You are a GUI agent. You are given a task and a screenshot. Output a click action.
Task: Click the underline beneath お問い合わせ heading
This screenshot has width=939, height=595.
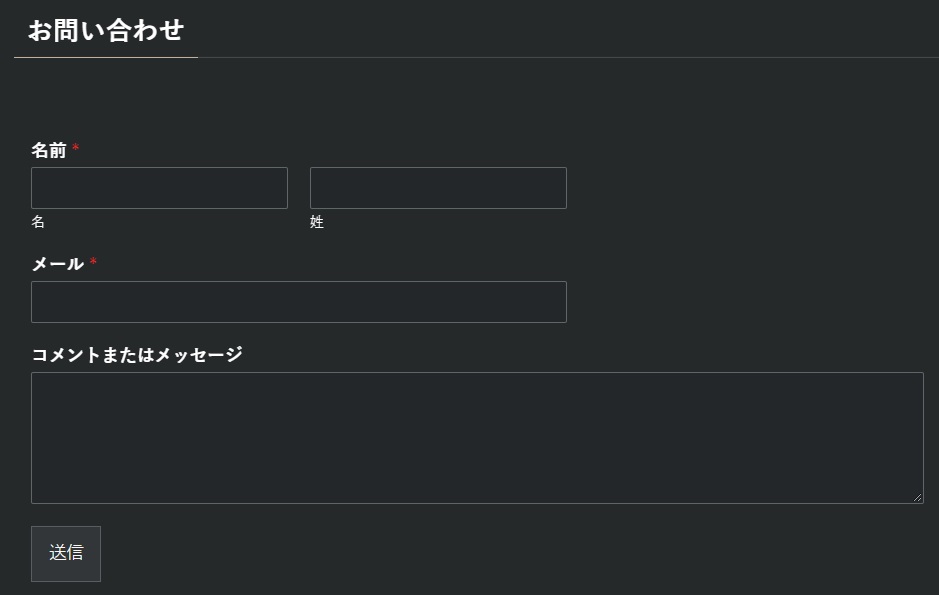tap(106, 58)
